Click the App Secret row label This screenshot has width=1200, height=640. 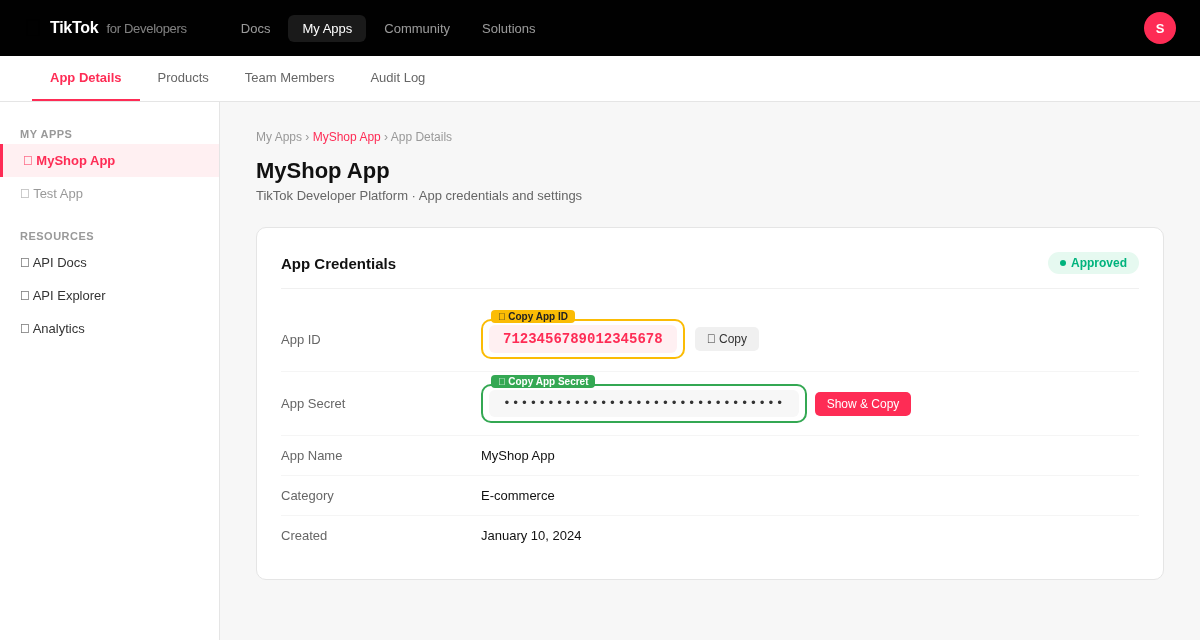313,404
